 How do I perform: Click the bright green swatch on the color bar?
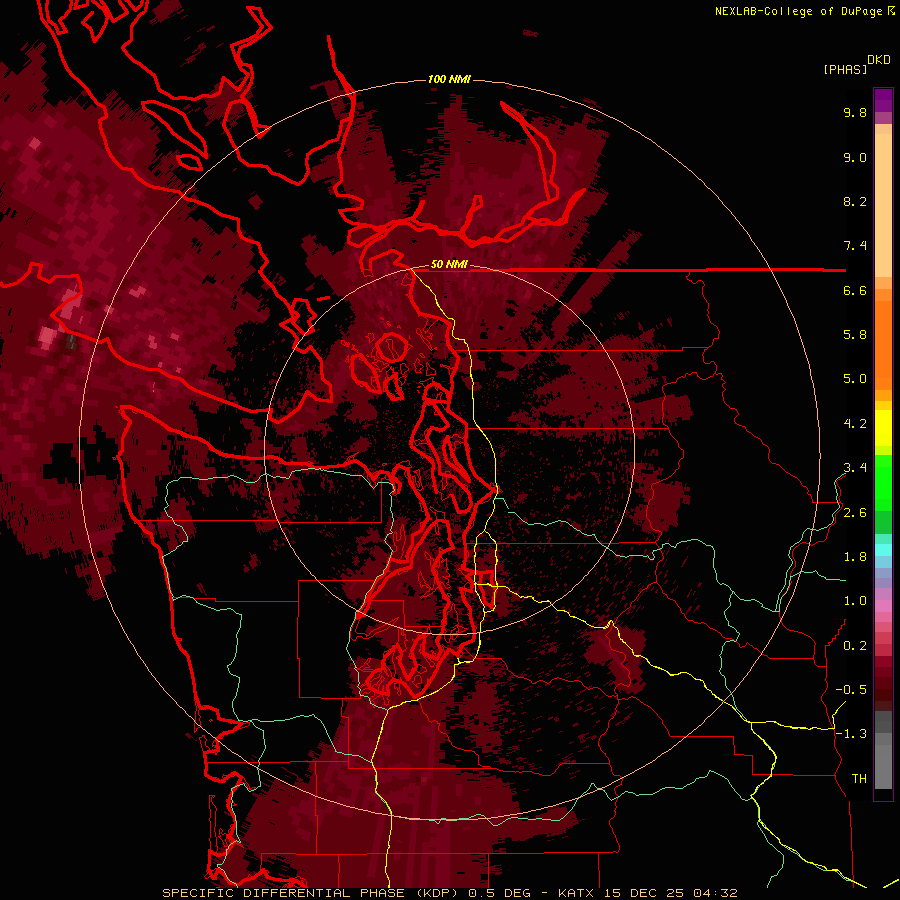click(883, 482)
